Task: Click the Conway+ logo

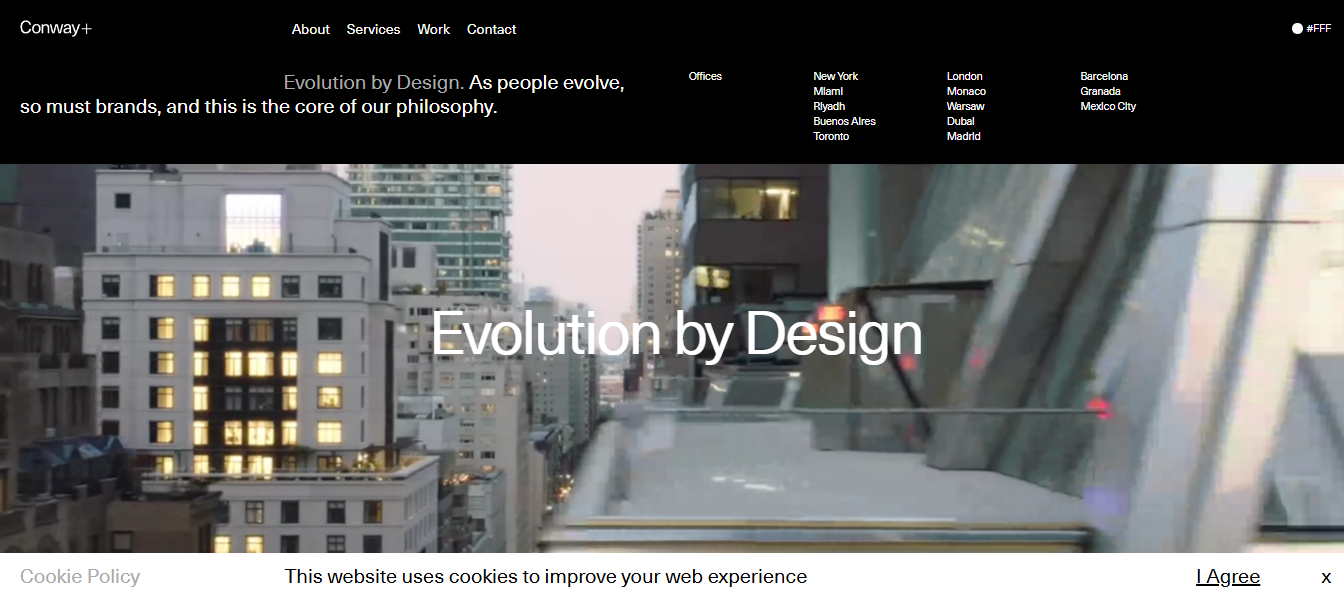Action: click(x=56, y=28)
